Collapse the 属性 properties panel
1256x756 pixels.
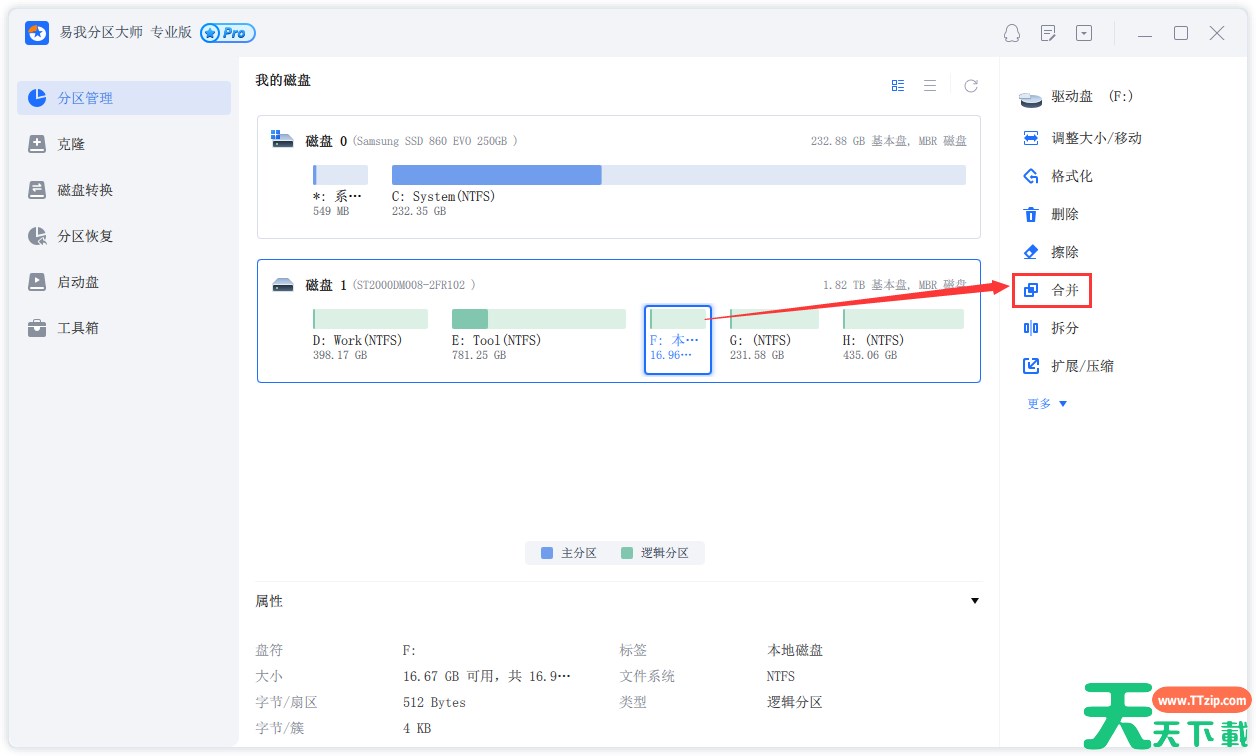[975, 601]
